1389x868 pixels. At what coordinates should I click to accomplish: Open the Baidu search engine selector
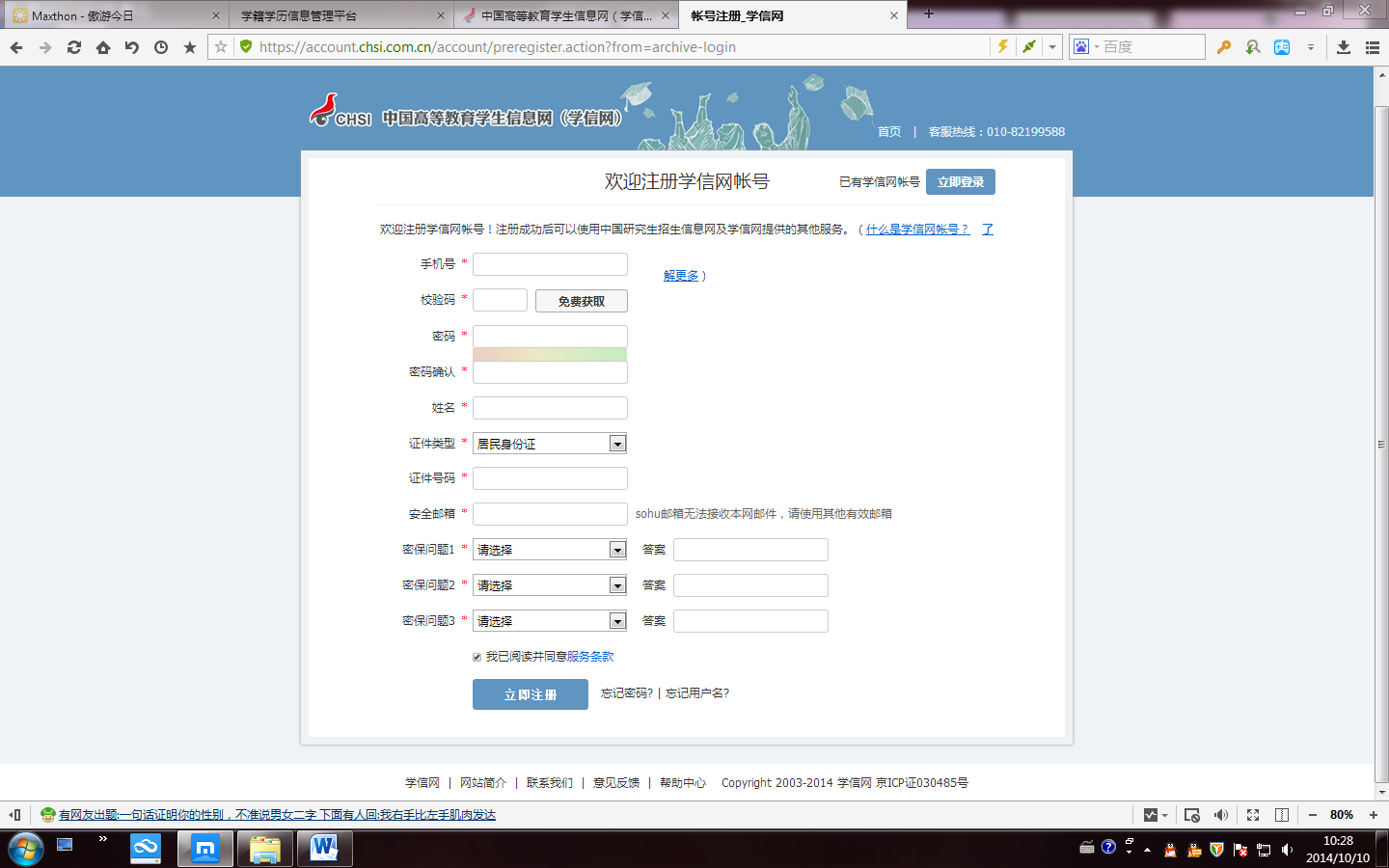click(1086, 46)
